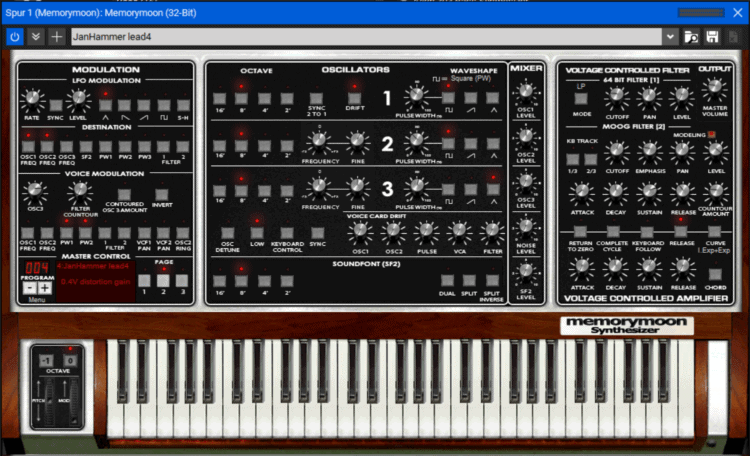Set oscillator 1 octave to 16'
750x456 pixels.
(x=220, y=99)
